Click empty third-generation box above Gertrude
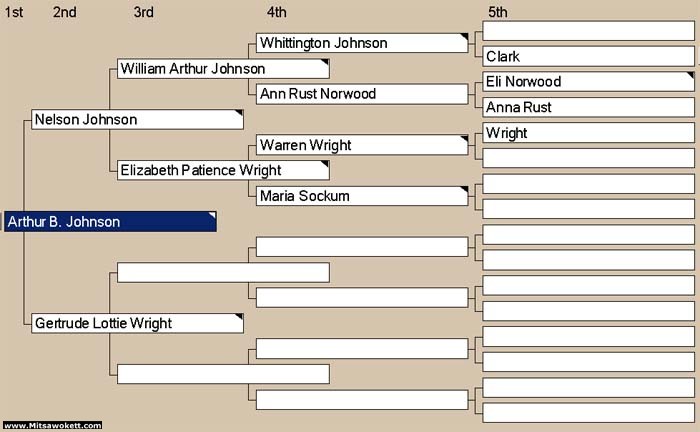 point(223,272)
